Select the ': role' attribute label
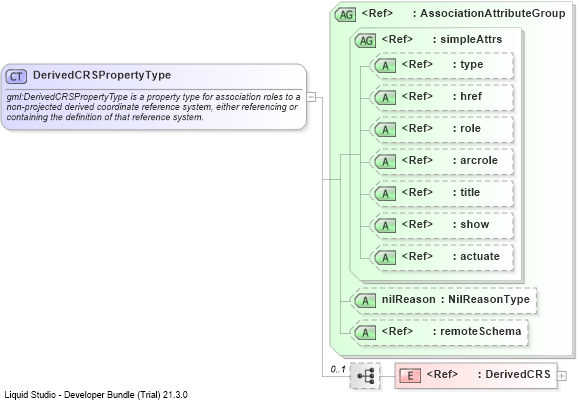The width and height of the screenshot is (579, 400). click(x=467, y=129)
